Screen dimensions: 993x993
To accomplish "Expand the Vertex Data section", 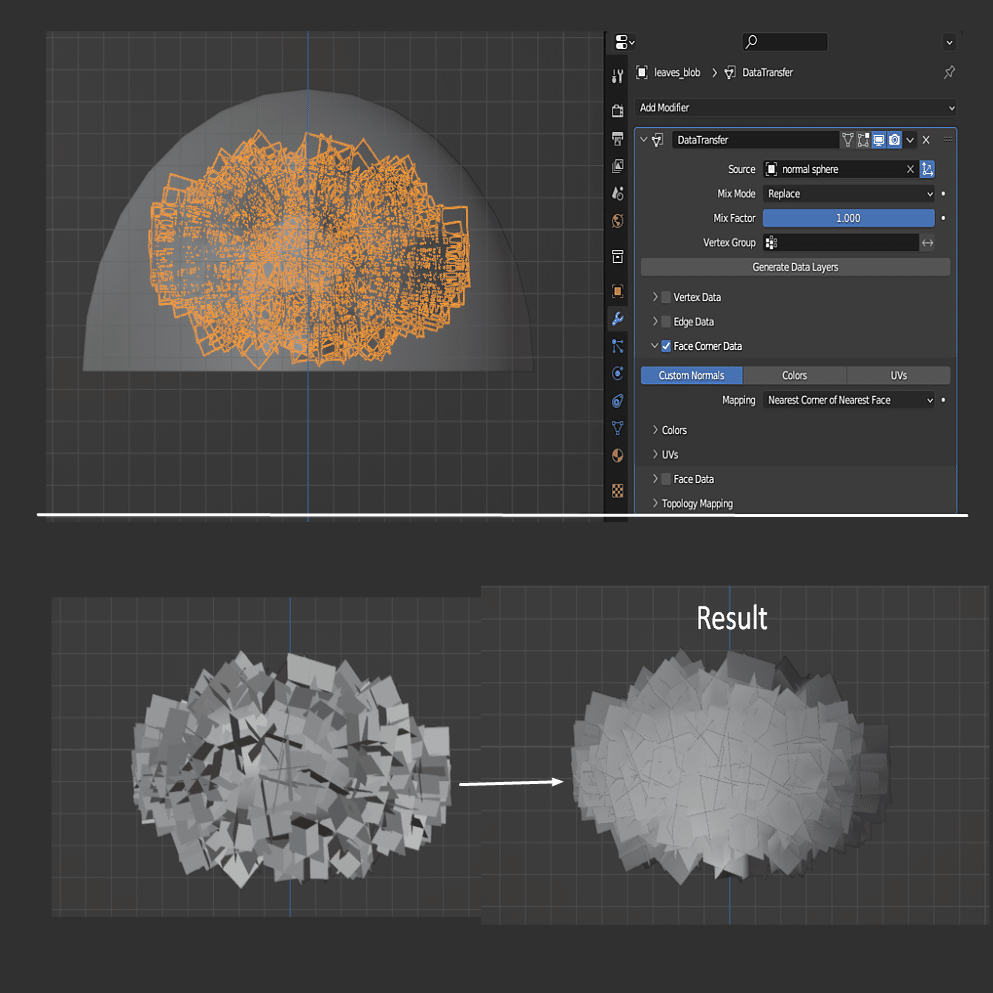I will (x=655, y=297).
